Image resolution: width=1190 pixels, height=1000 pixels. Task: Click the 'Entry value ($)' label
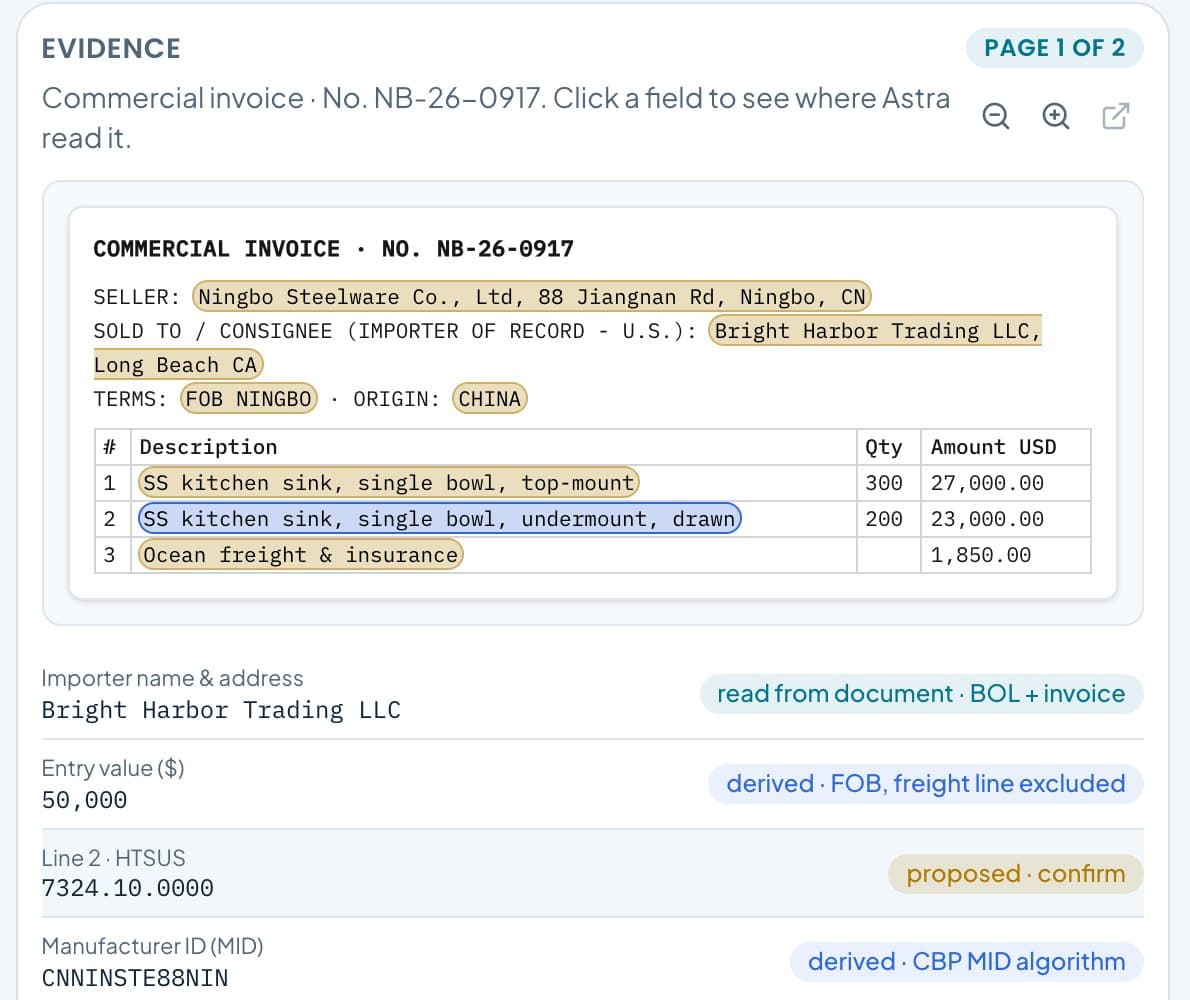click(113, 769)
